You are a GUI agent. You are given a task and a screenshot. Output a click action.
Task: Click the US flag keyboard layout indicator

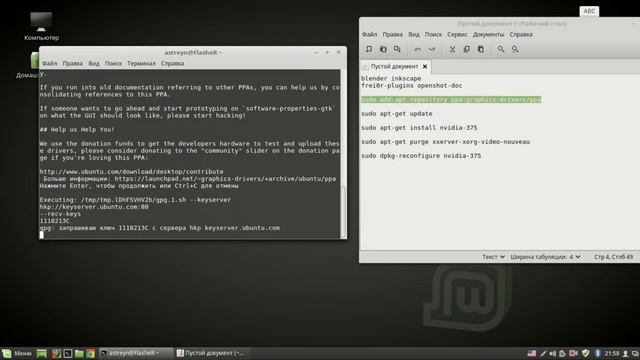pyautogui.click(x=532, y=353)
